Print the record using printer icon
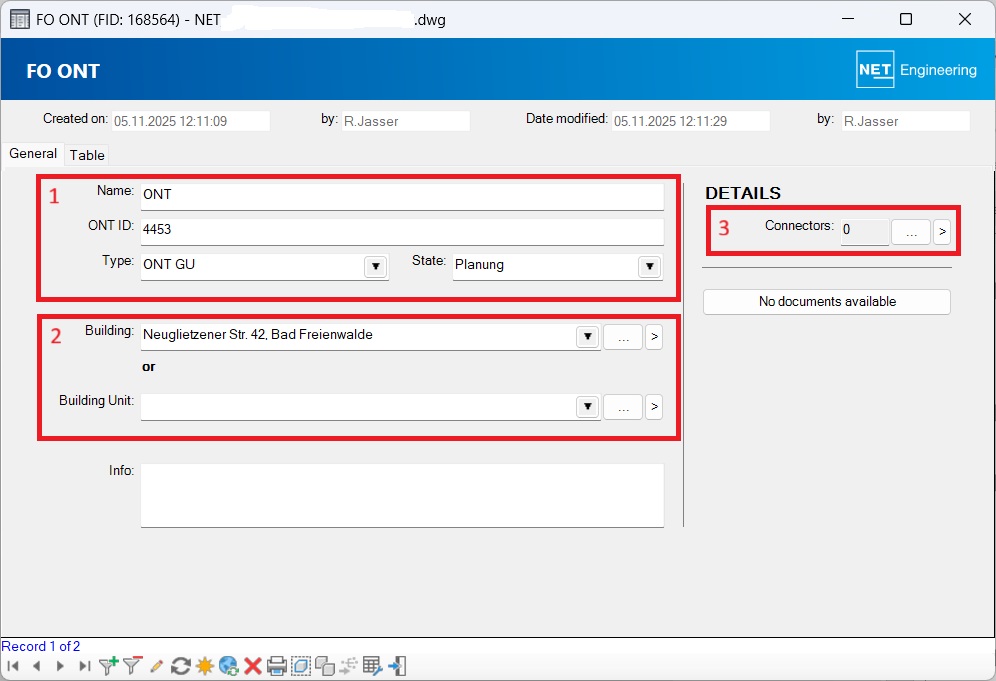 [x=277, y=666]
